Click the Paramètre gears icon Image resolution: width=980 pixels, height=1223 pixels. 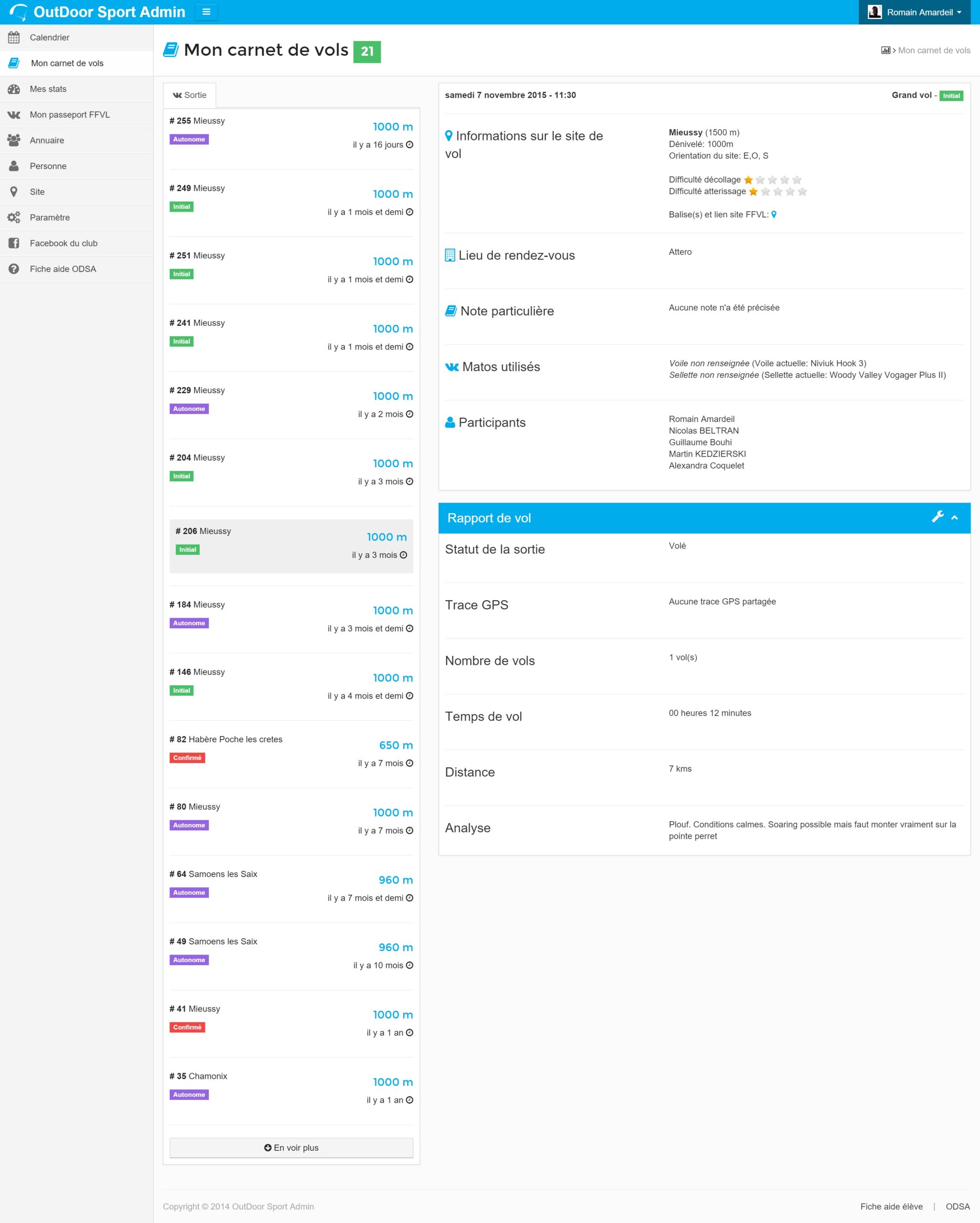point(14,217)
